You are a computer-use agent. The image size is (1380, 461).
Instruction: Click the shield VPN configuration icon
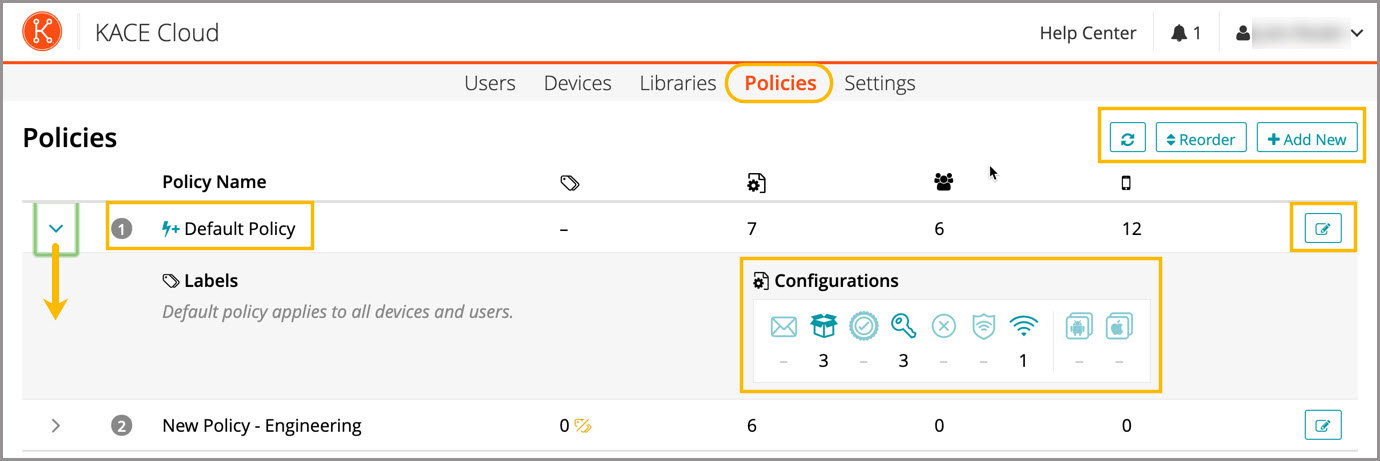[x=984, y=327]
